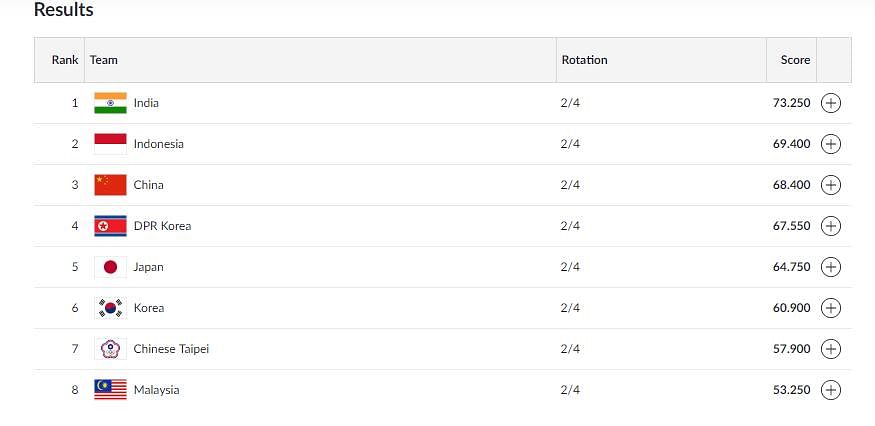The height and width of the screenshot is (426, 875).
Task: Click the Japan flag icon
Action: 110,267
